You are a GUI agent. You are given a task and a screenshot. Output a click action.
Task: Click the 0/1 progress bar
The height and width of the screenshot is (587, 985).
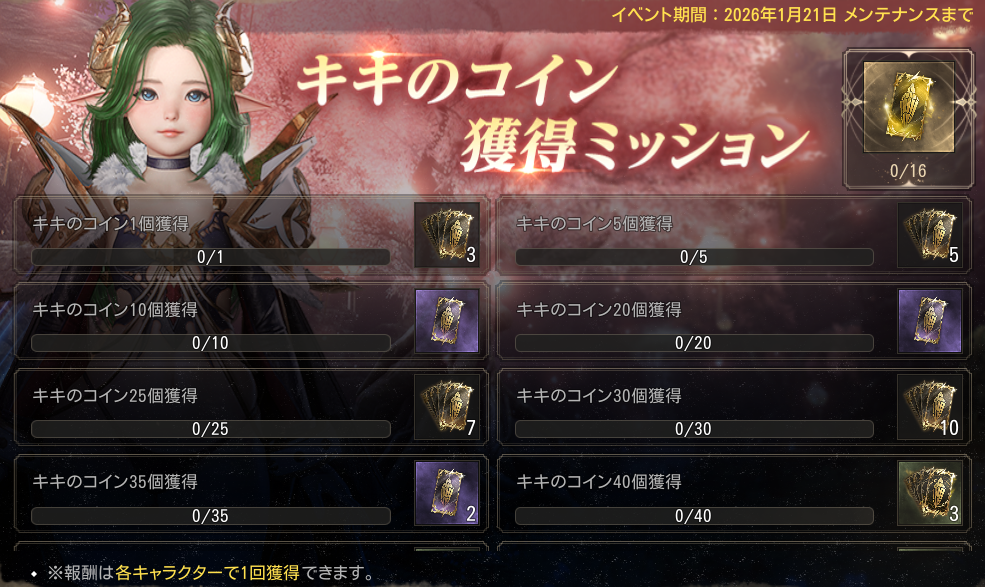pos(210,256)
